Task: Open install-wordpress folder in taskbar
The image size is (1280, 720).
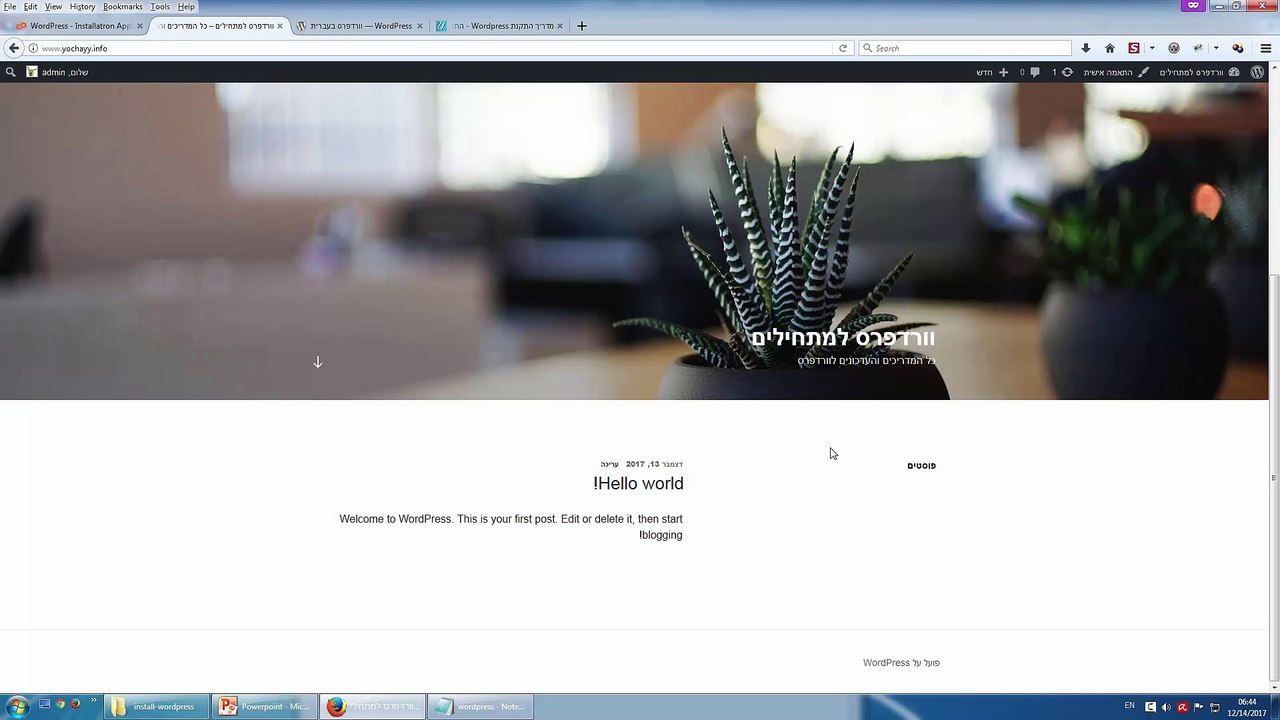Action: point(157,707)
